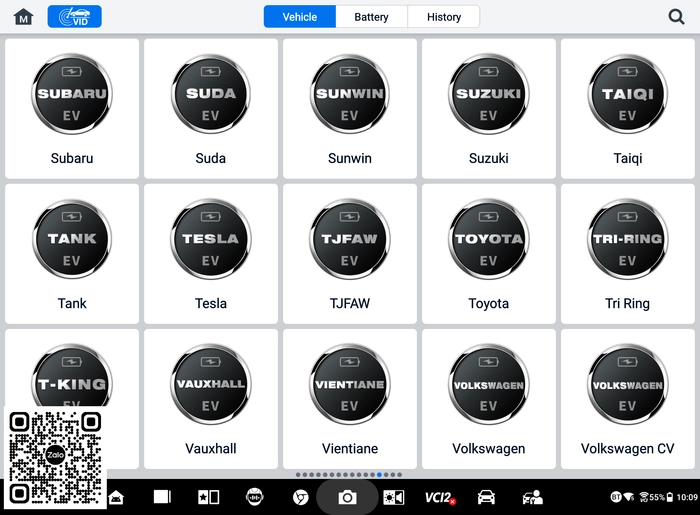Click the Sunwin label
The width and height of the screenshot is (700, 515).
click(x=350, y=158)
